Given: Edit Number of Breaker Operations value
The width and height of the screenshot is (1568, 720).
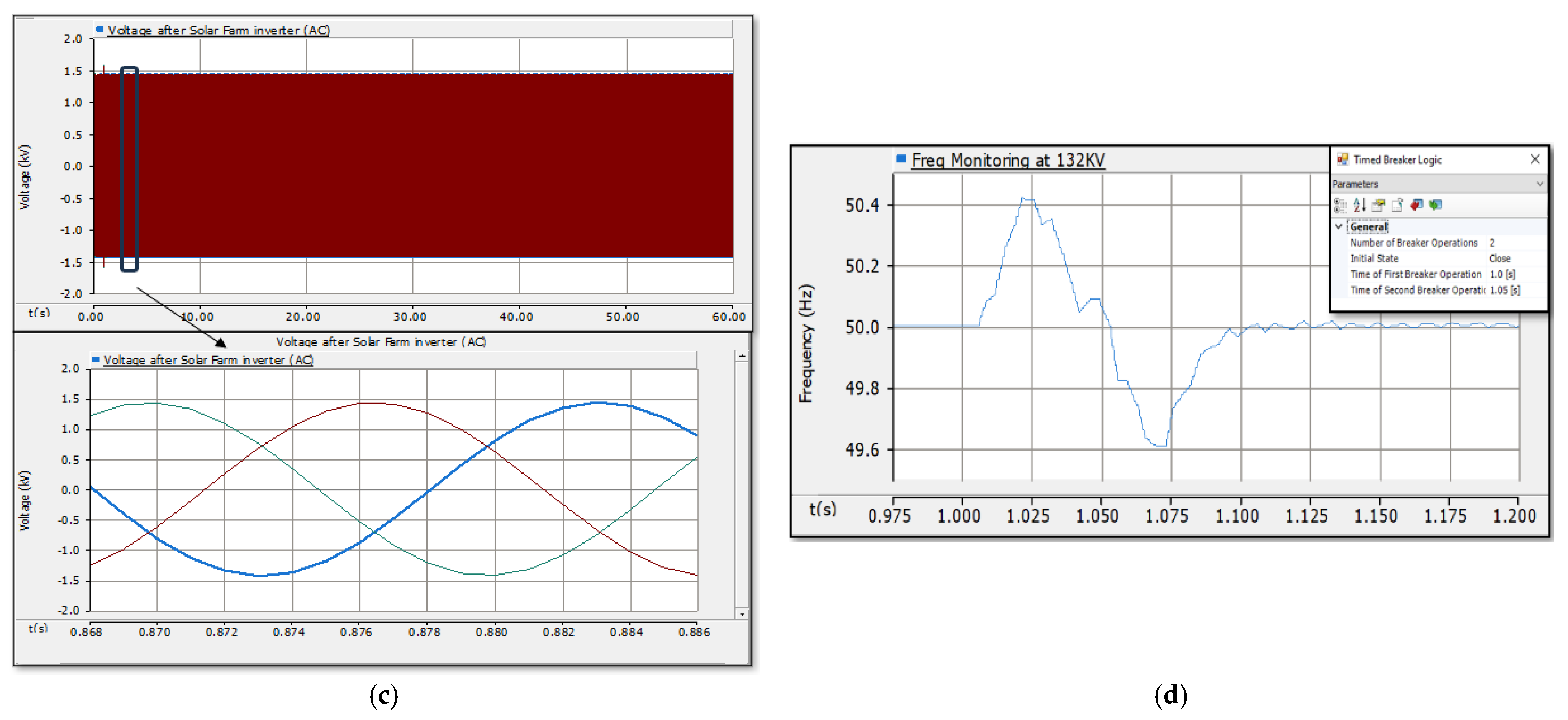Looking at the screenshot, I should point(1492,243).
